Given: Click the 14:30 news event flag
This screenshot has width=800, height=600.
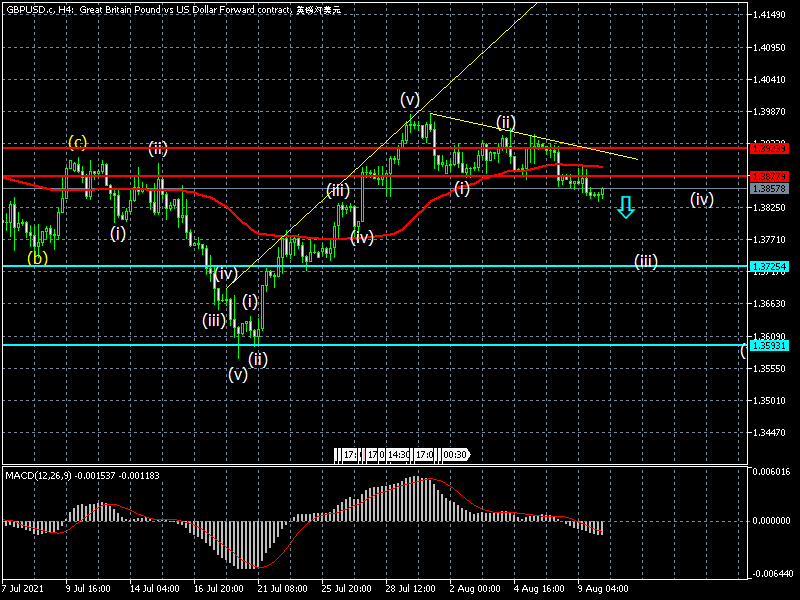Looking at the screenshot, I should [399, 455].
